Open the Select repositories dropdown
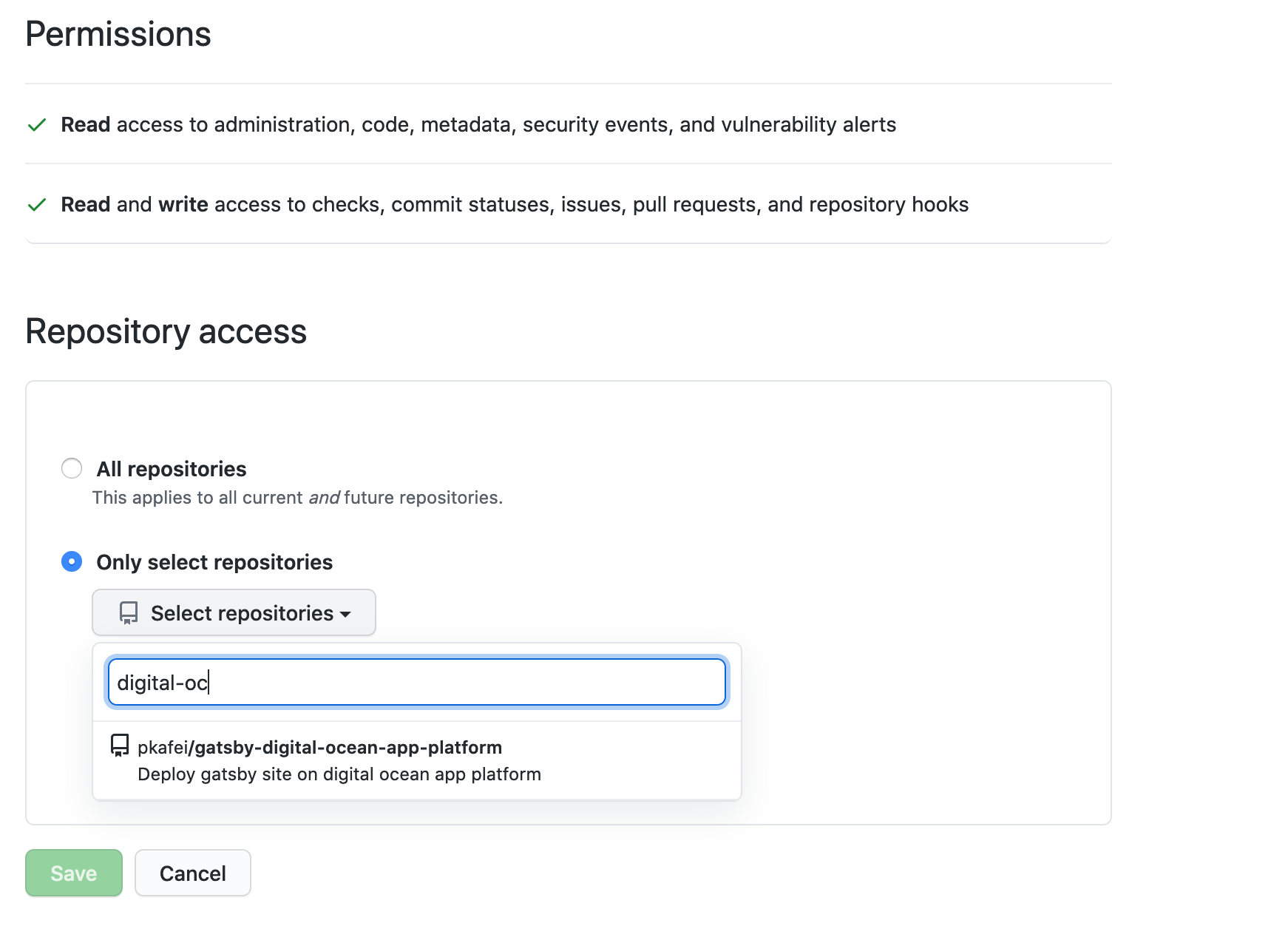The width and height of the screenshot is (1288, 926). point(234,612)
